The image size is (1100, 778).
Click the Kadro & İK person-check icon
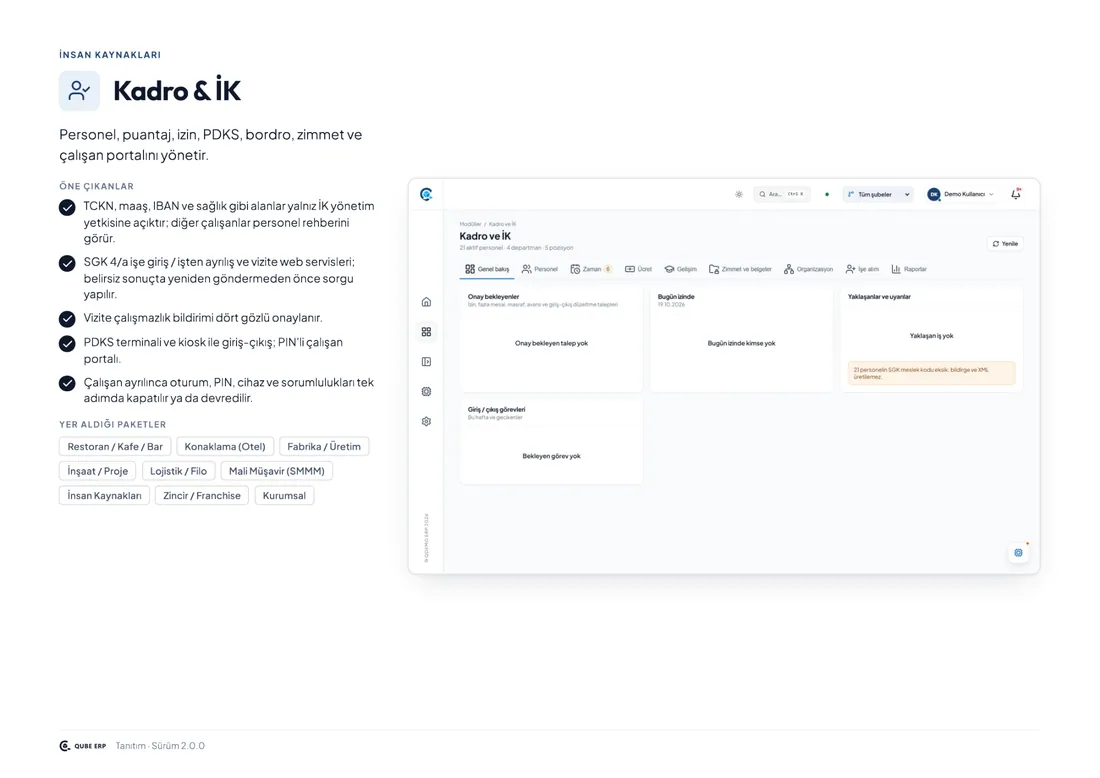[79, 90]
